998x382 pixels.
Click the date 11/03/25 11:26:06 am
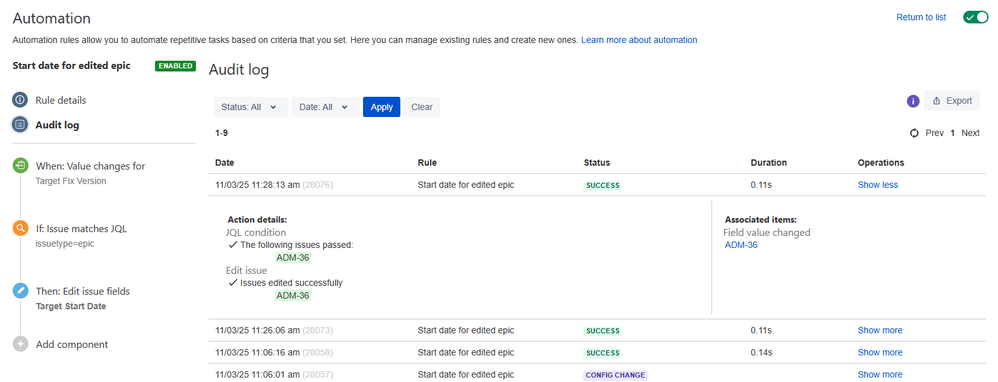coord(257,330)
